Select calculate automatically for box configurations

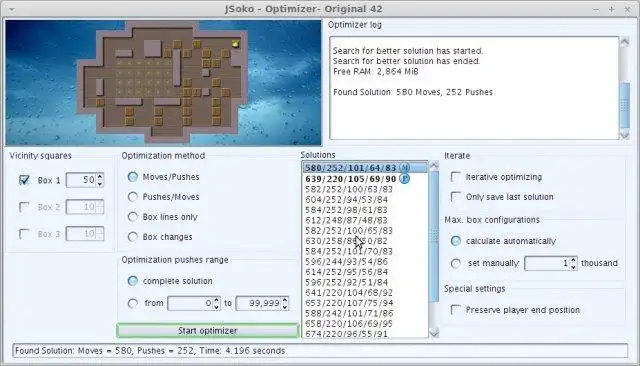pos(456,241)
